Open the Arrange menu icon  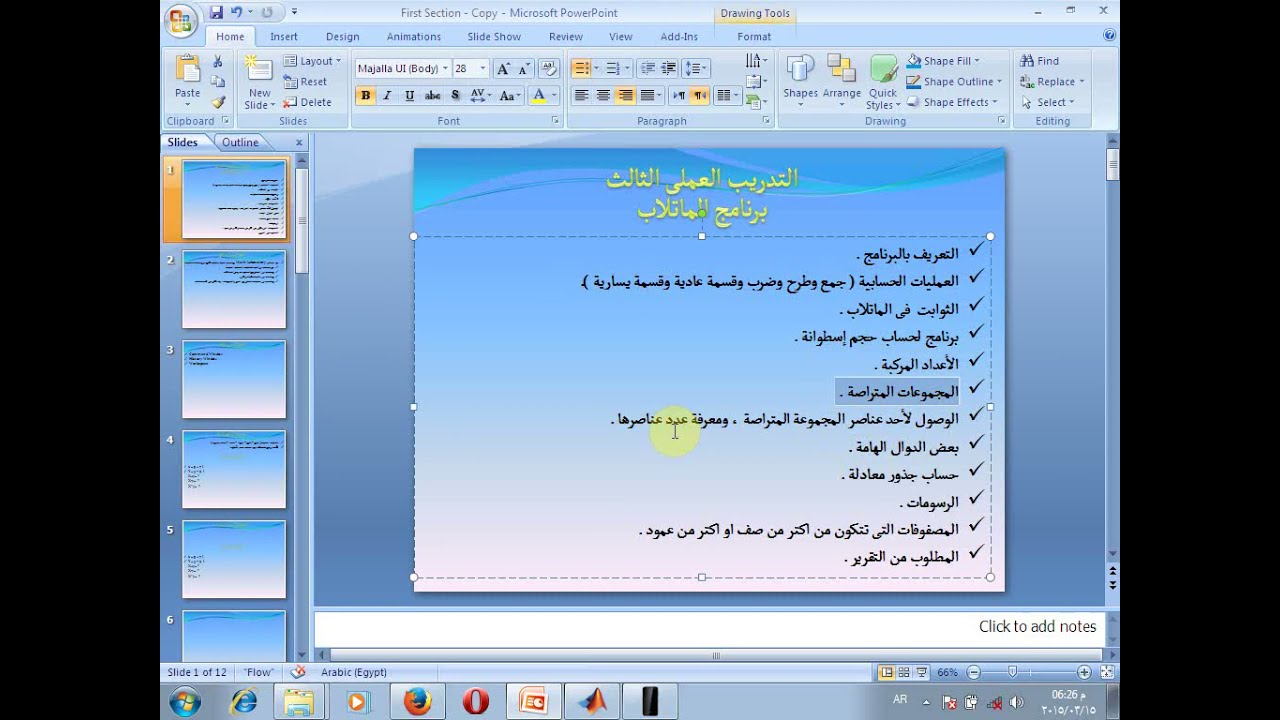tap(841, 70)
